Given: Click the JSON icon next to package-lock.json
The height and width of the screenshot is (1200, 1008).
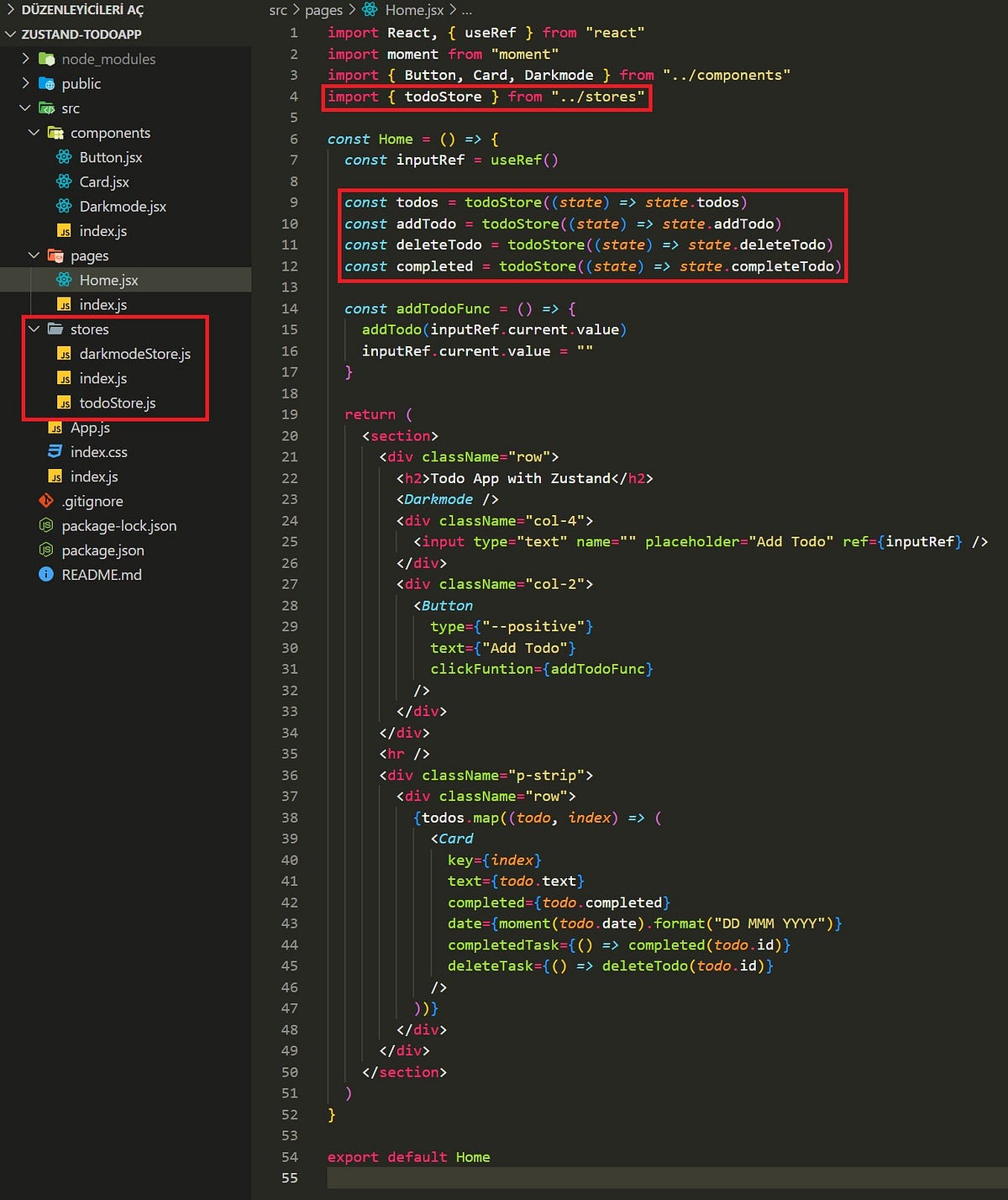Looking at the screenshot, I should coord(47,525).
